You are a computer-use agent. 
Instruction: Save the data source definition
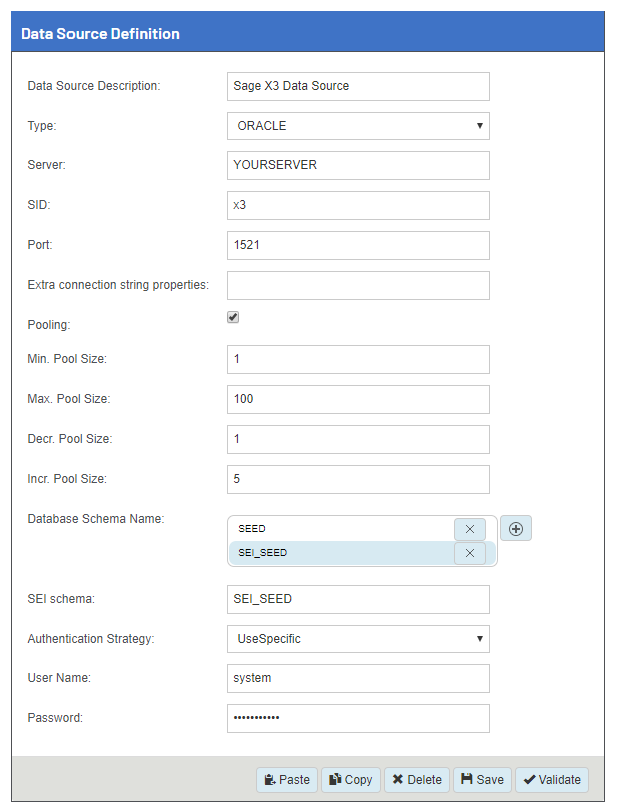(482, 780)
